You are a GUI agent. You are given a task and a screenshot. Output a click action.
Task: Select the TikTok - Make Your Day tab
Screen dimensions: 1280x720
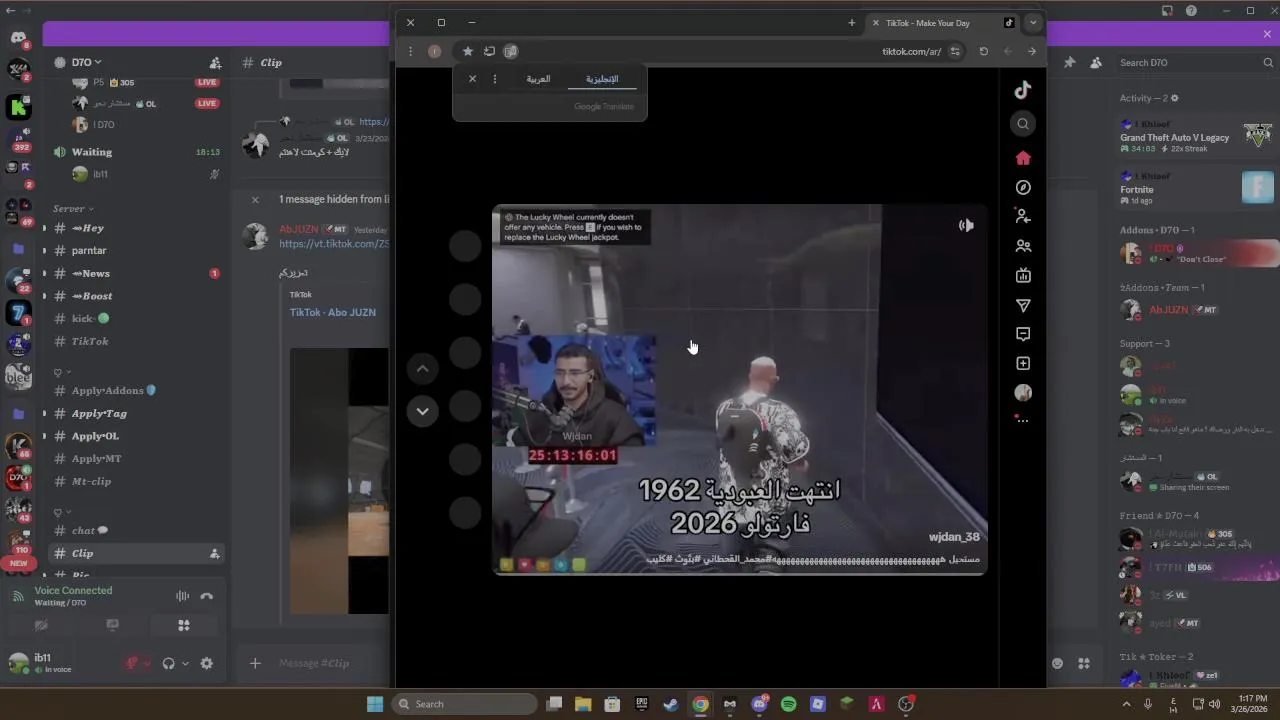[x=941, y=23]
